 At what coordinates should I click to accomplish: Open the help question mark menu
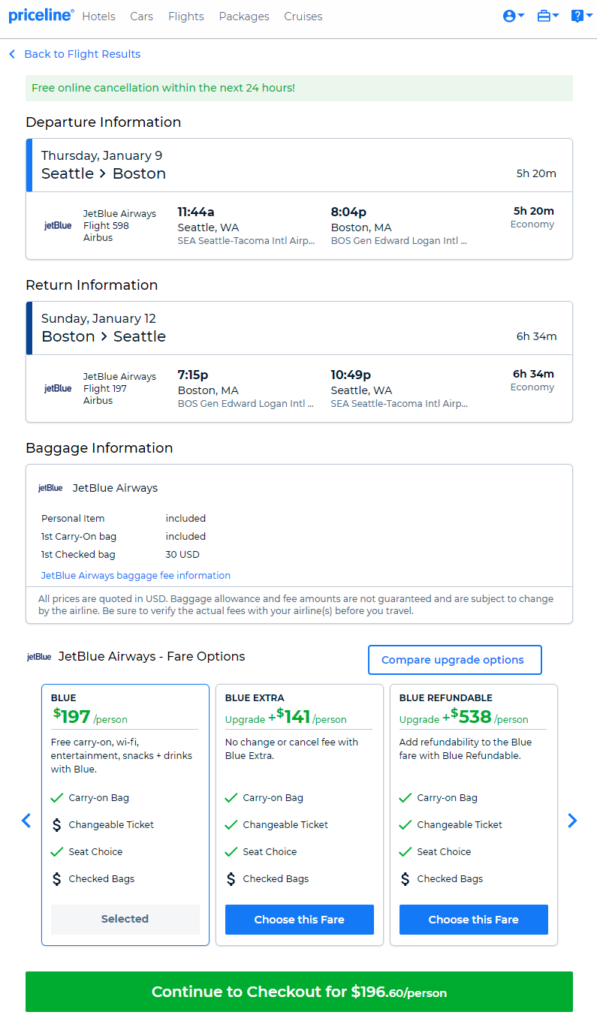tap(581, 16)
